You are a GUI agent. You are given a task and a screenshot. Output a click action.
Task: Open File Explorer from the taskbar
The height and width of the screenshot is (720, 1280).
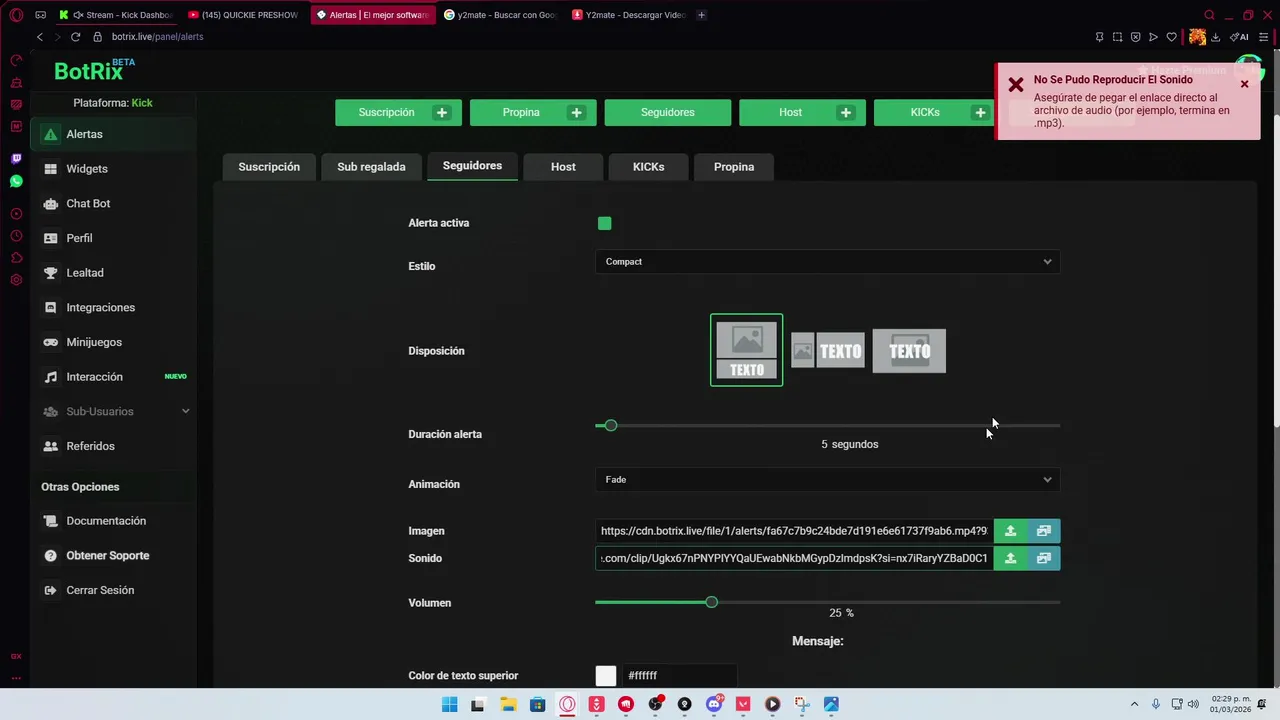click(508, 704)
